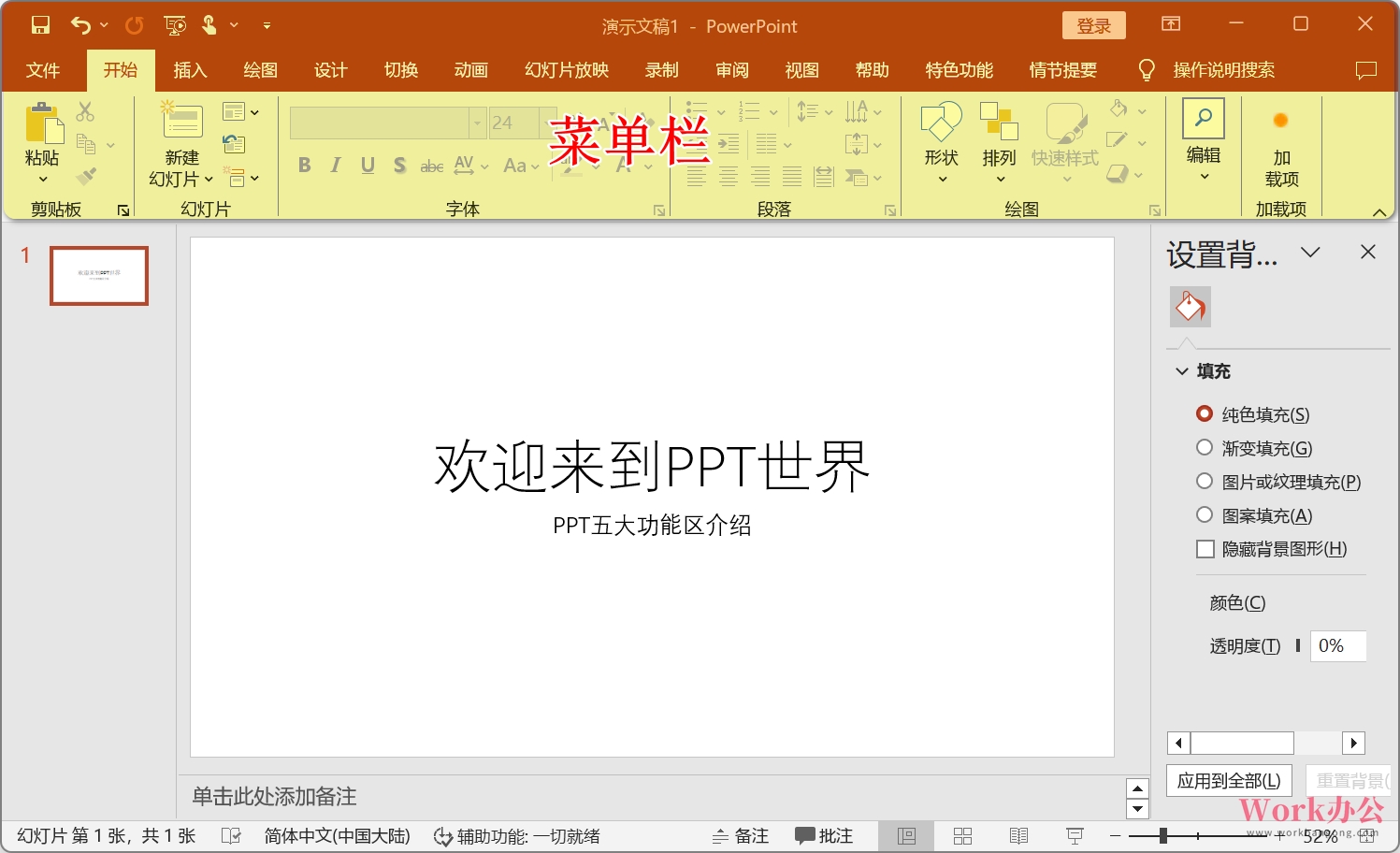This screenshot has height=853, width=1400.
Task: Open the change case Aa dropdown
Action: pos(521,166)
